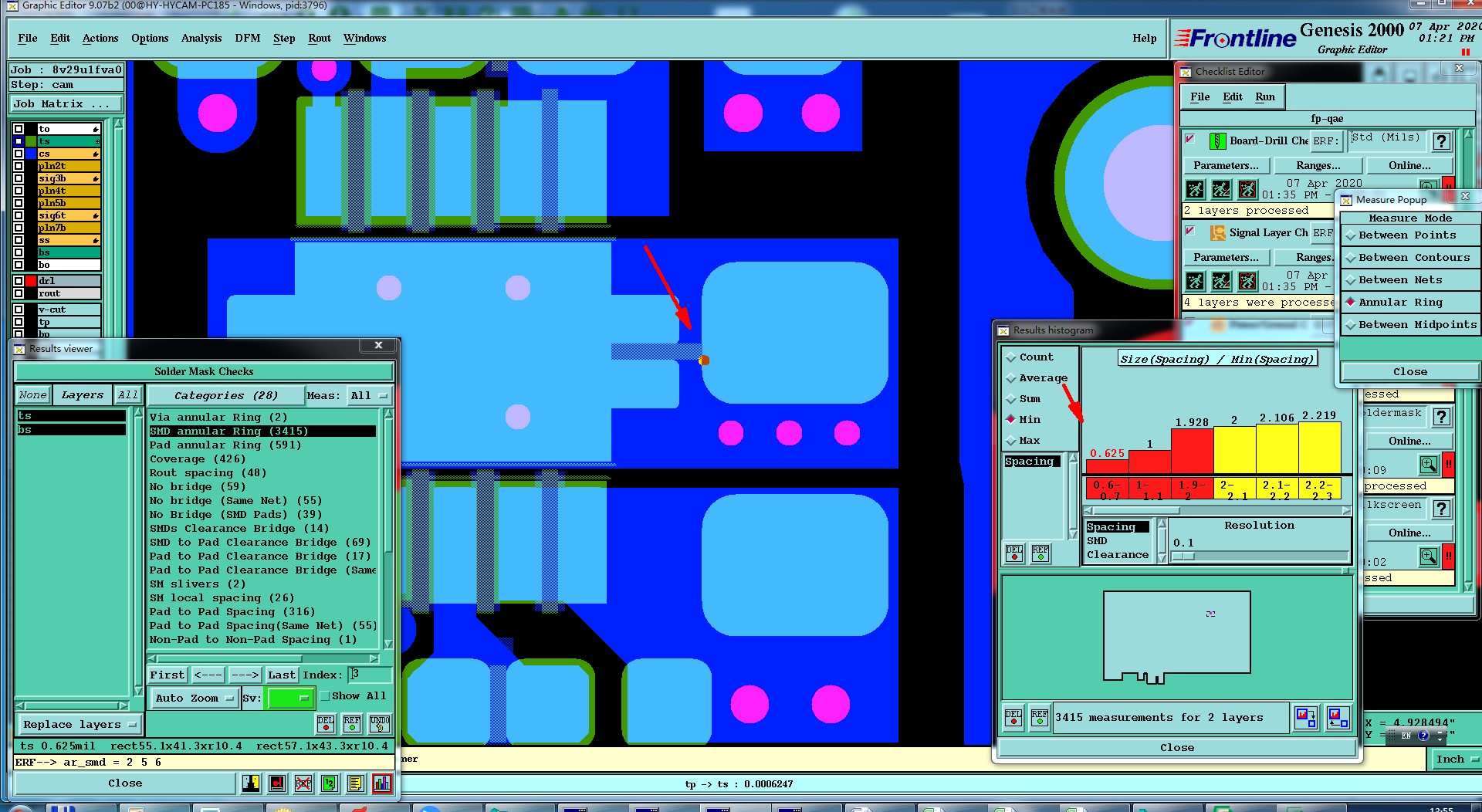1482x812 pixels.
Task: Open the green Sv color dropdown
Action: coord(289,699)
